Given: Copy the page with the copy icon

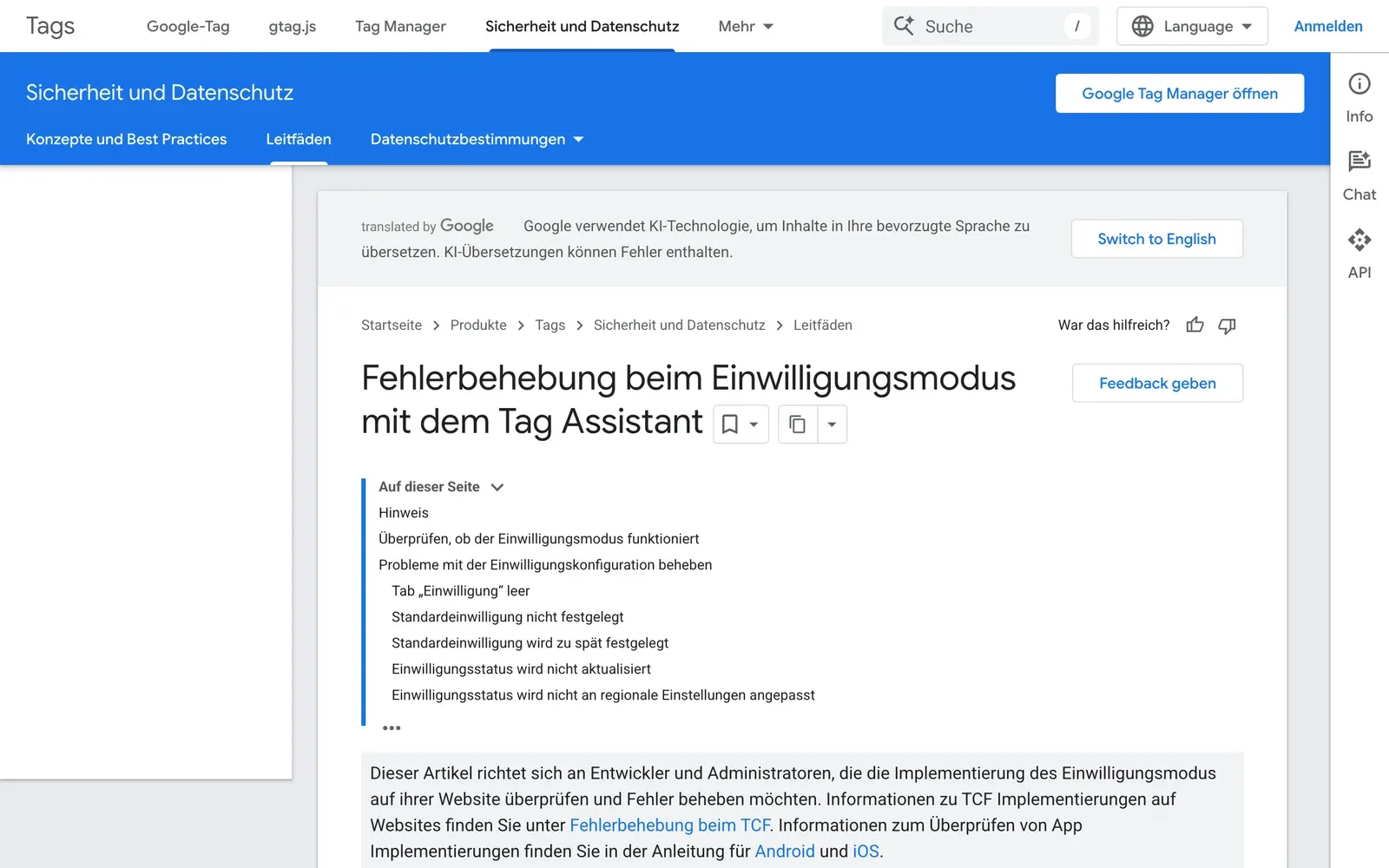Looking at the screenshot, I should (797, 424).
